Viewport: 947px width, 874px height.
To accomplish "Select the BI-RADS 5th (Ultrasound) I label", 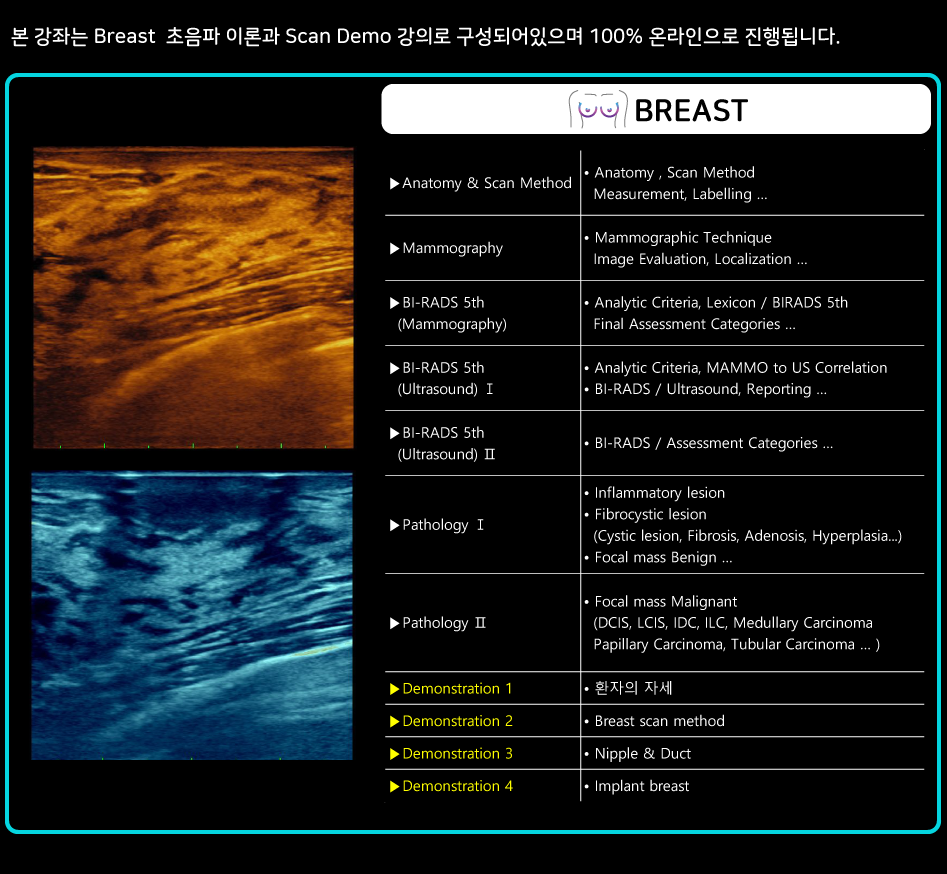I will pyautogui.click(x=445, y=379).
